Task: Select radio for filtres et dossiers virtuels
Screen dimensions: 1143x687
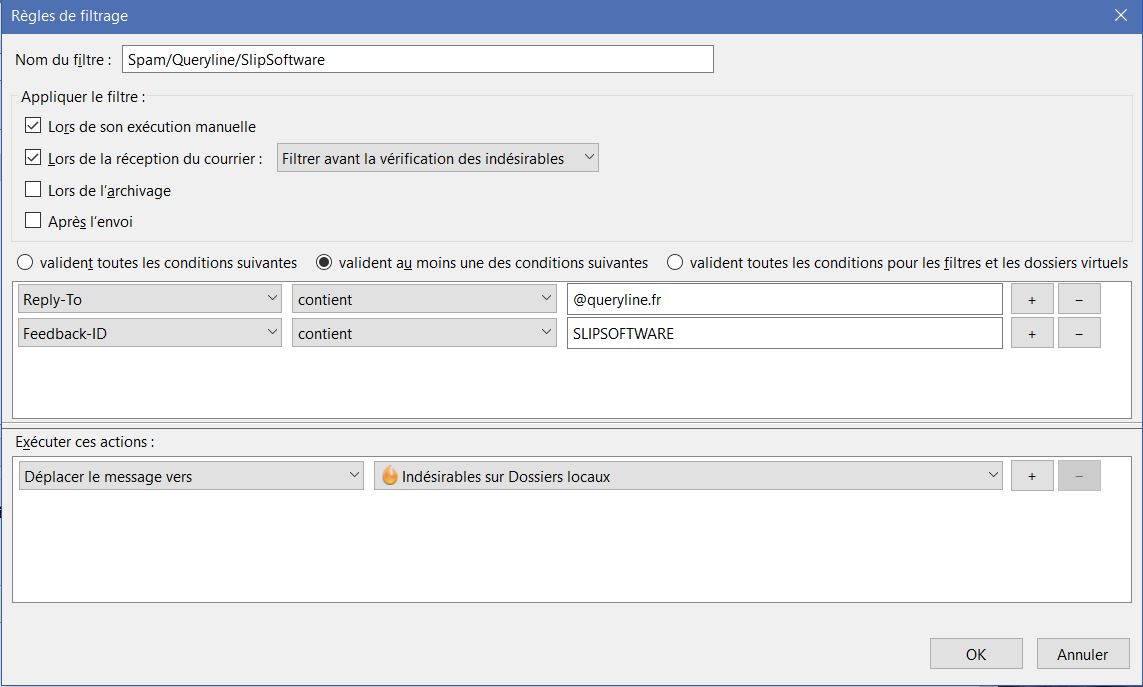Action: [675, 263]
